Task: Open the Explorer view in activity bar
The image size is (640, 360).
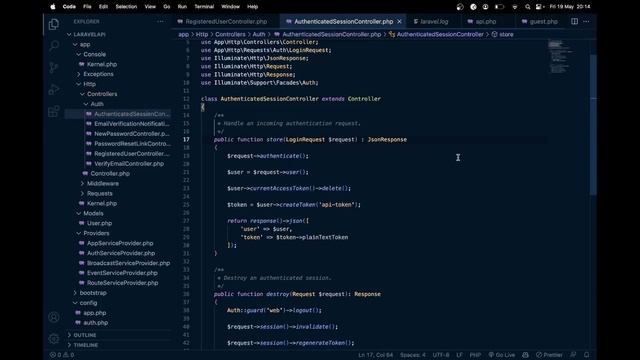Action: (x=53, y=24)
